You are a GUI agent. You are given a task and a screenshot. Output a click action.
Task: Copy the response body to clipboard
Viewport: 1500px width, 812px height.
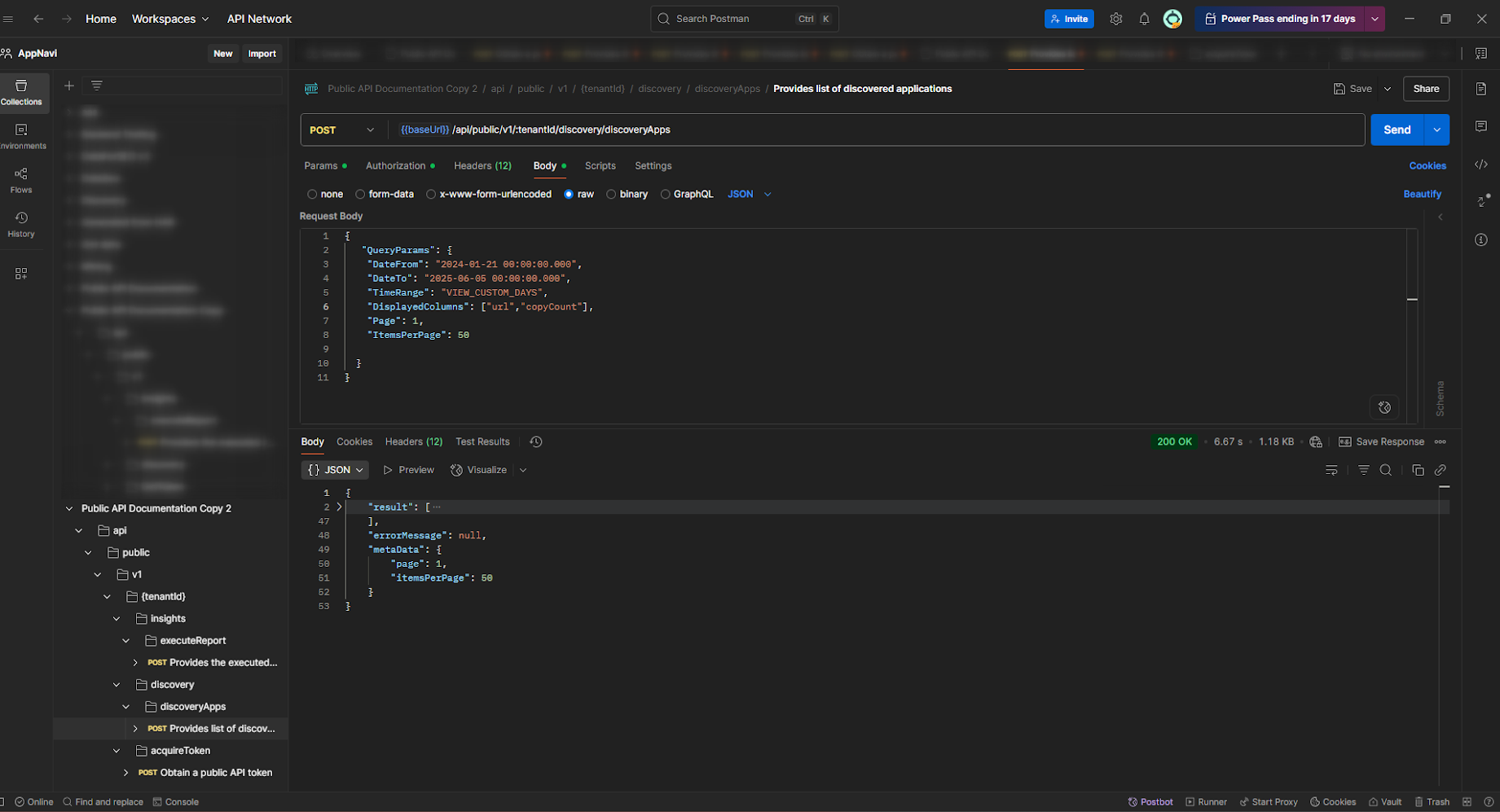(1418, 470)
